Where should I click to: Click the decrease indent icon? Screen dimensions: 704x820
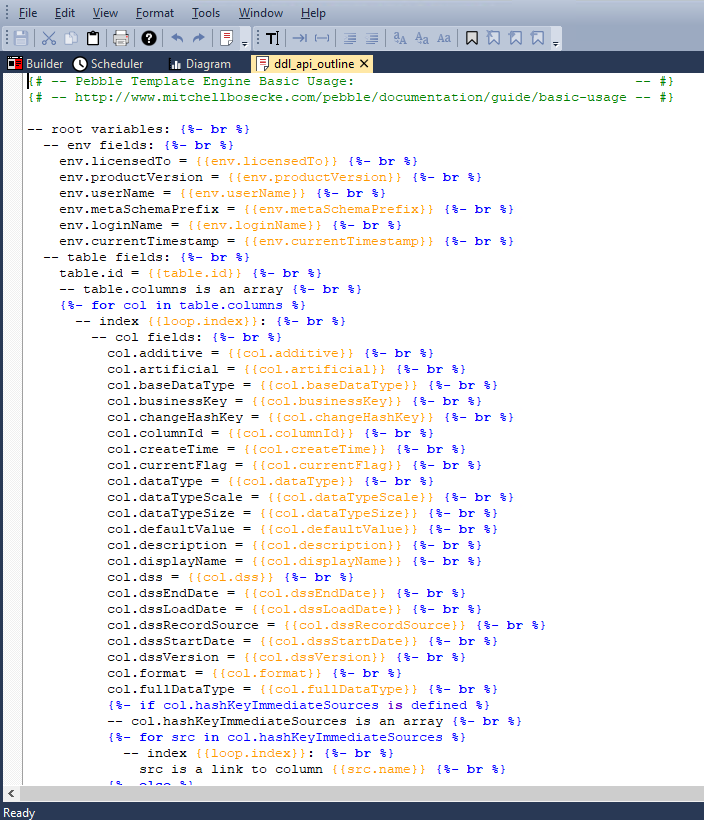[350, 38]
